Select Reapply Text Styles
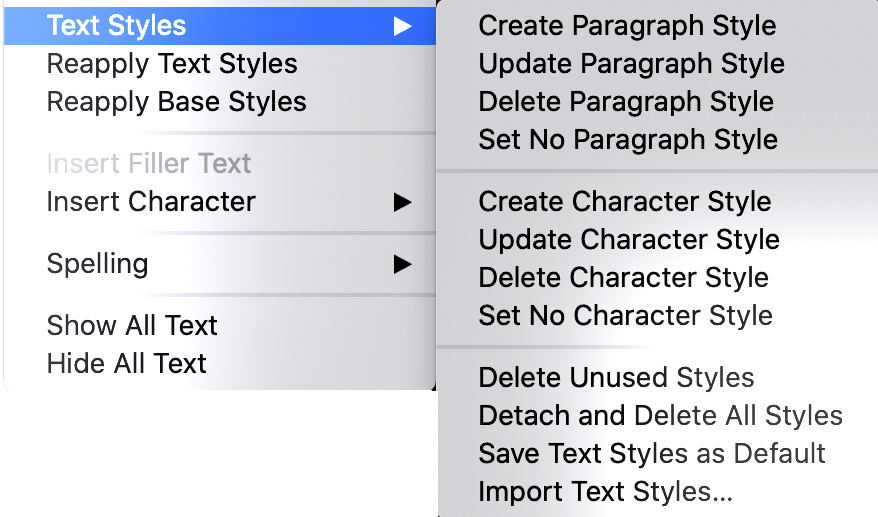Image resolution: width=878 pixels, height=517 pixels. pyautogui.click(x=172, y=64)
